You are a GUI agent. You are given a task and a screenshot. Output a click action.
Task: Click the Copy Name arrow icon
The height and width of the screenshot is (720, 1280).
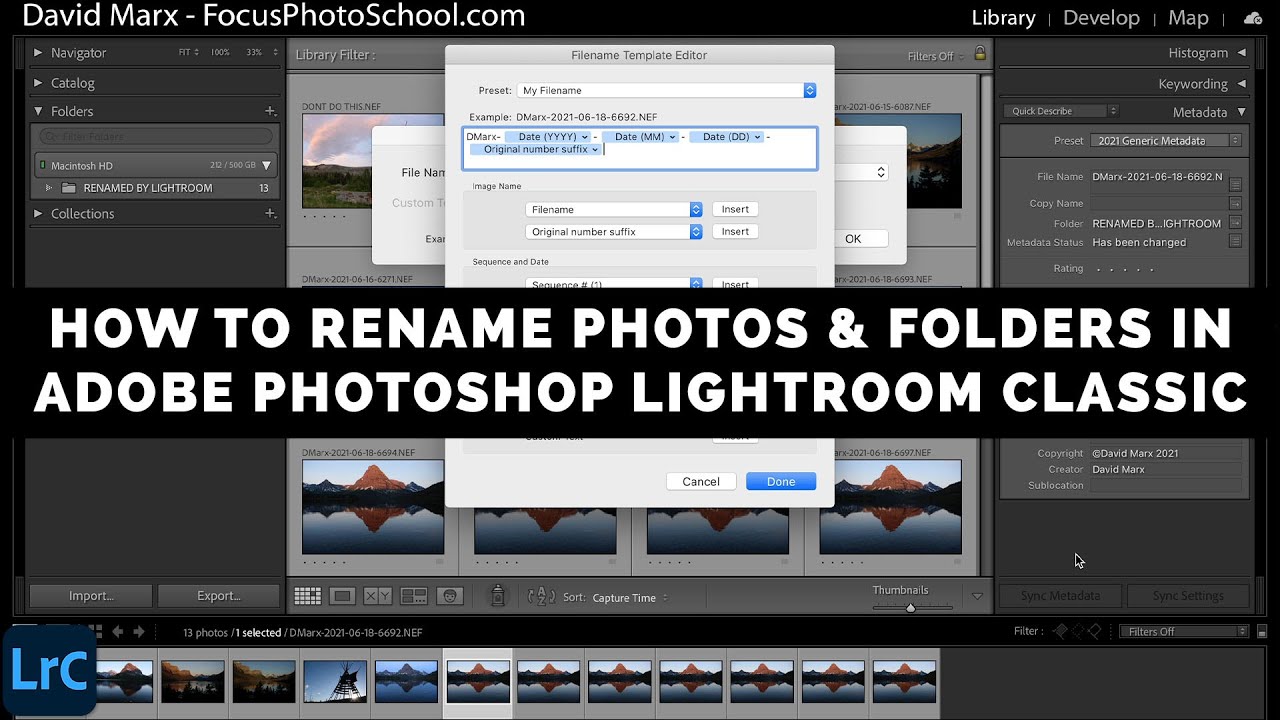click(x=1236, y=203)
